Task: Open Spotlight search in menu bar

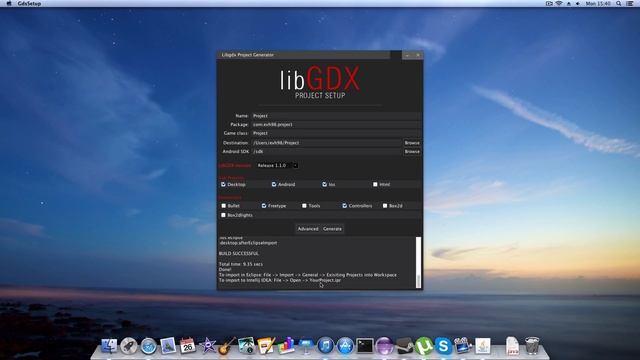Action: pos(619,3)
